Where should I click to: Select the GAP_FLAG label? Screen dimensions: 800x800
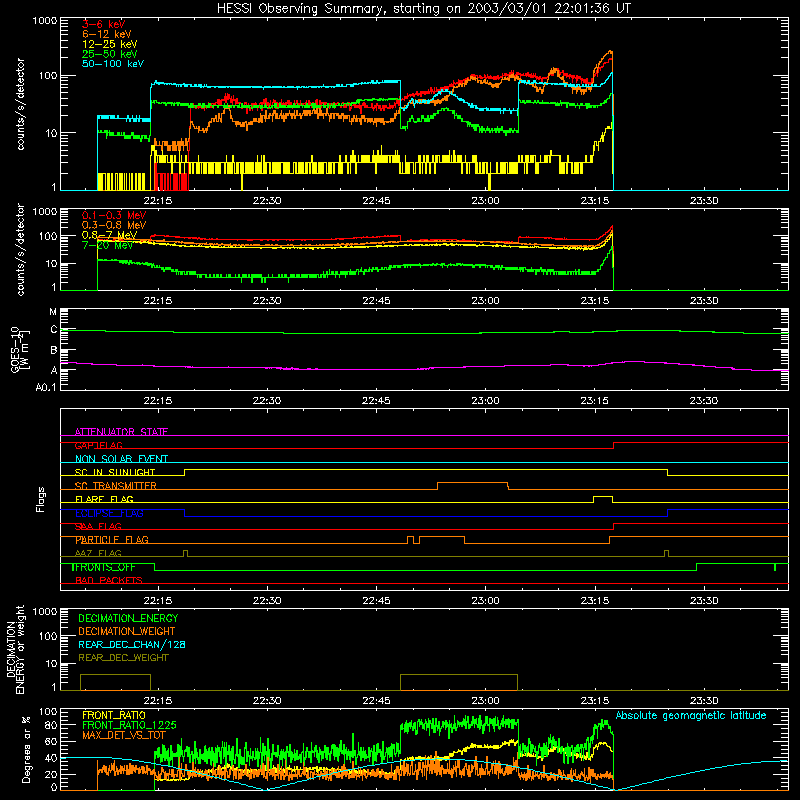pyautogui.click(x=98, y=445)
